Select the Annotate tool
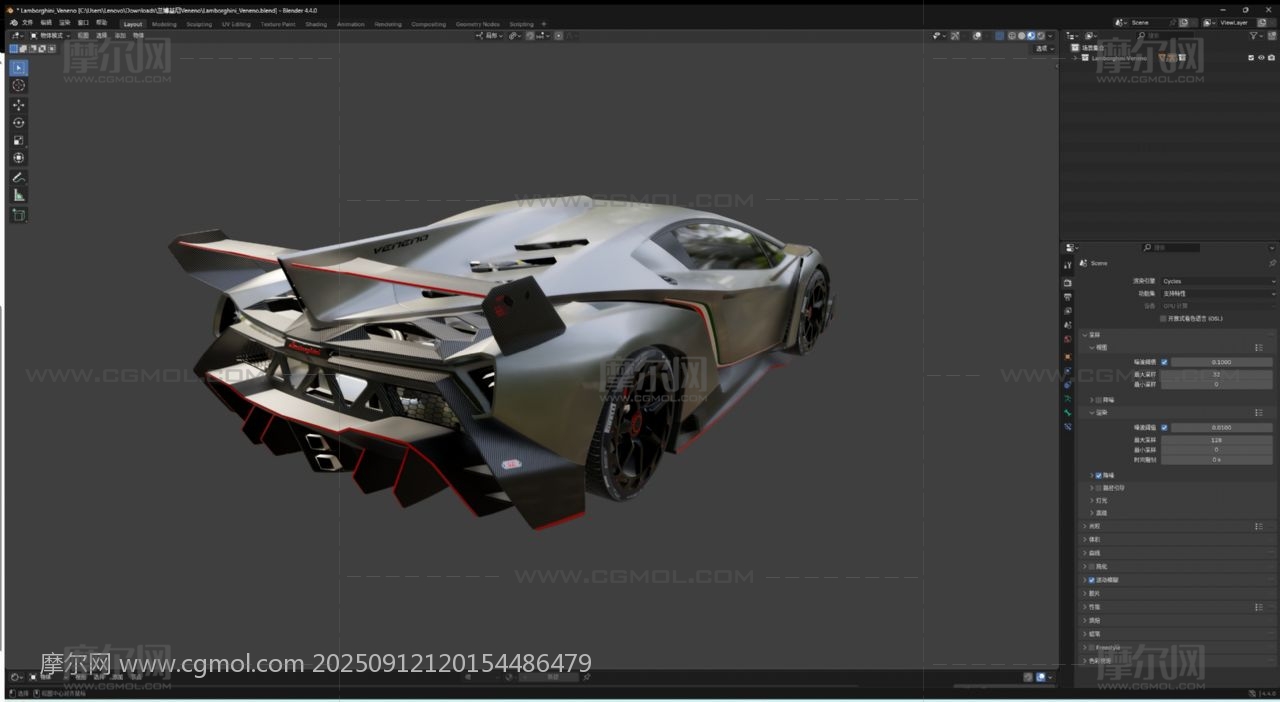Viewport: 1280px width, 702px height. (x=19, y=177)
